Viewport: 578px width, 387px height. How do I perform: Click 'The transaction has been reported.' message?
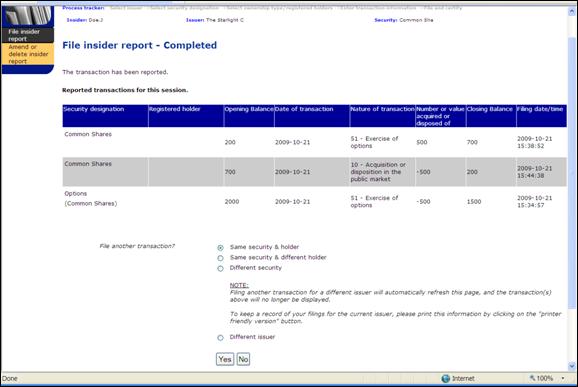[115, 72]
